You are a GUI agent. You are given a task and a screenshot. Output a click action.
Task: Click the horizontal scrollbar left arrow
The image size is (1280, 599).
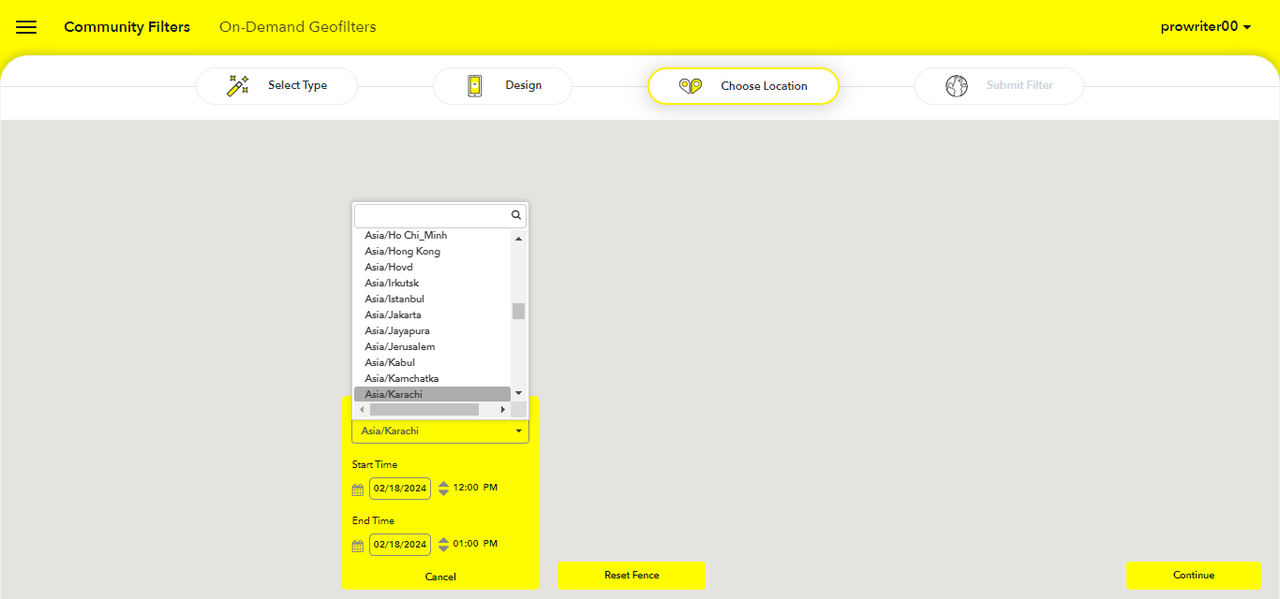tap(361, 410)
